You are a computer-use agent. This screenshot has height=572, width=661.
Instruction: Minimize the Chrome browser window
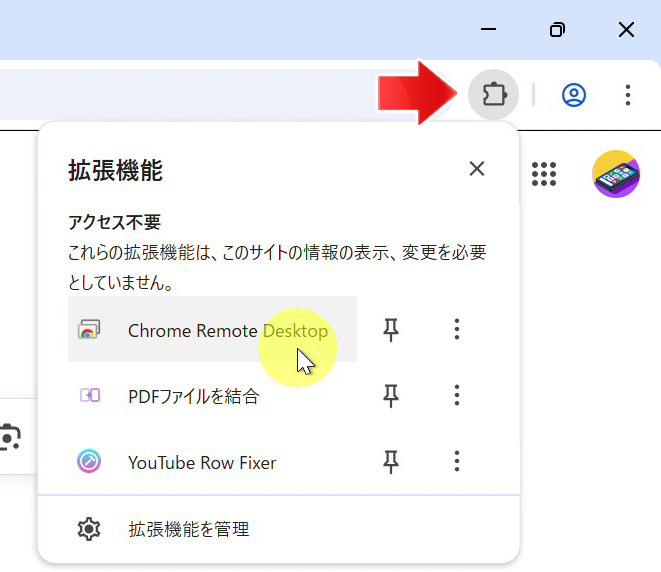pos(488,30)
